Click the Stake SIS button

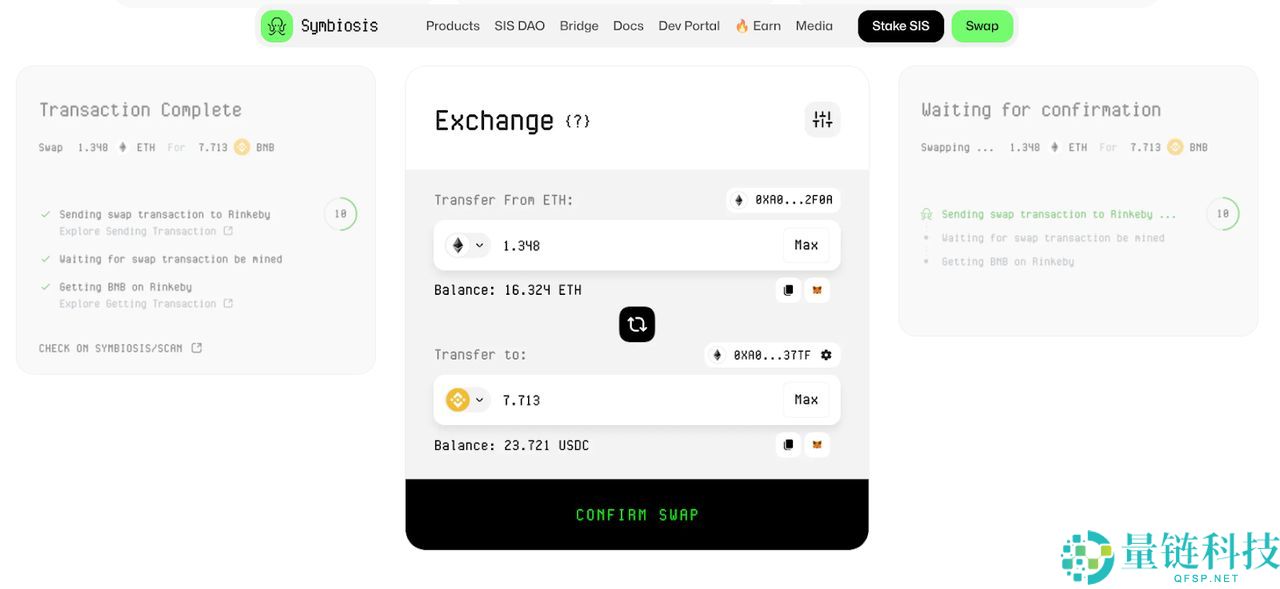pos(900,26)
